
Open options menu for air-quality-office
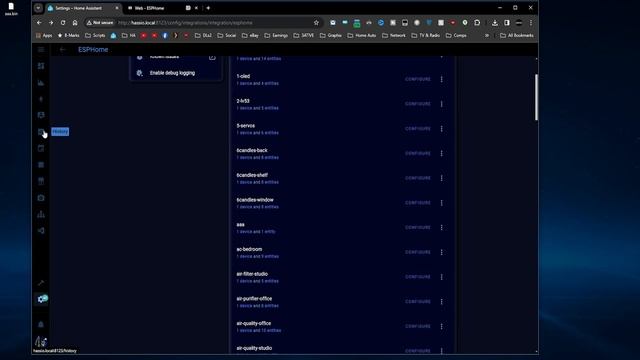[x=442, y=326]
